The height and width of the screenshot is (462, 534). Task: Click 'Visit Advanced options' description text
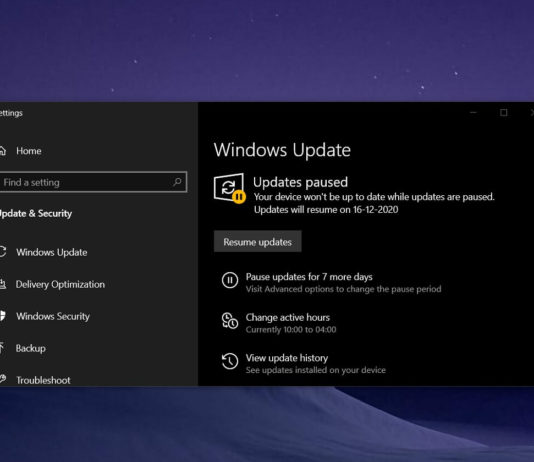coord(343,289)
